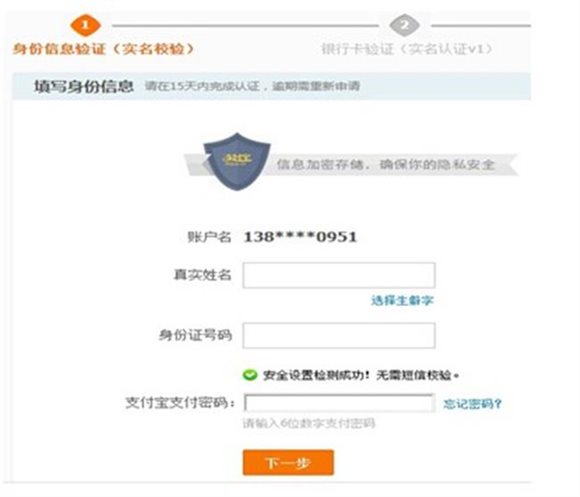Image resolution: width=580 pixels, height=497 pixels.
Task: Click the progress line between steps 1 and 2
Action: coord(246,26)
